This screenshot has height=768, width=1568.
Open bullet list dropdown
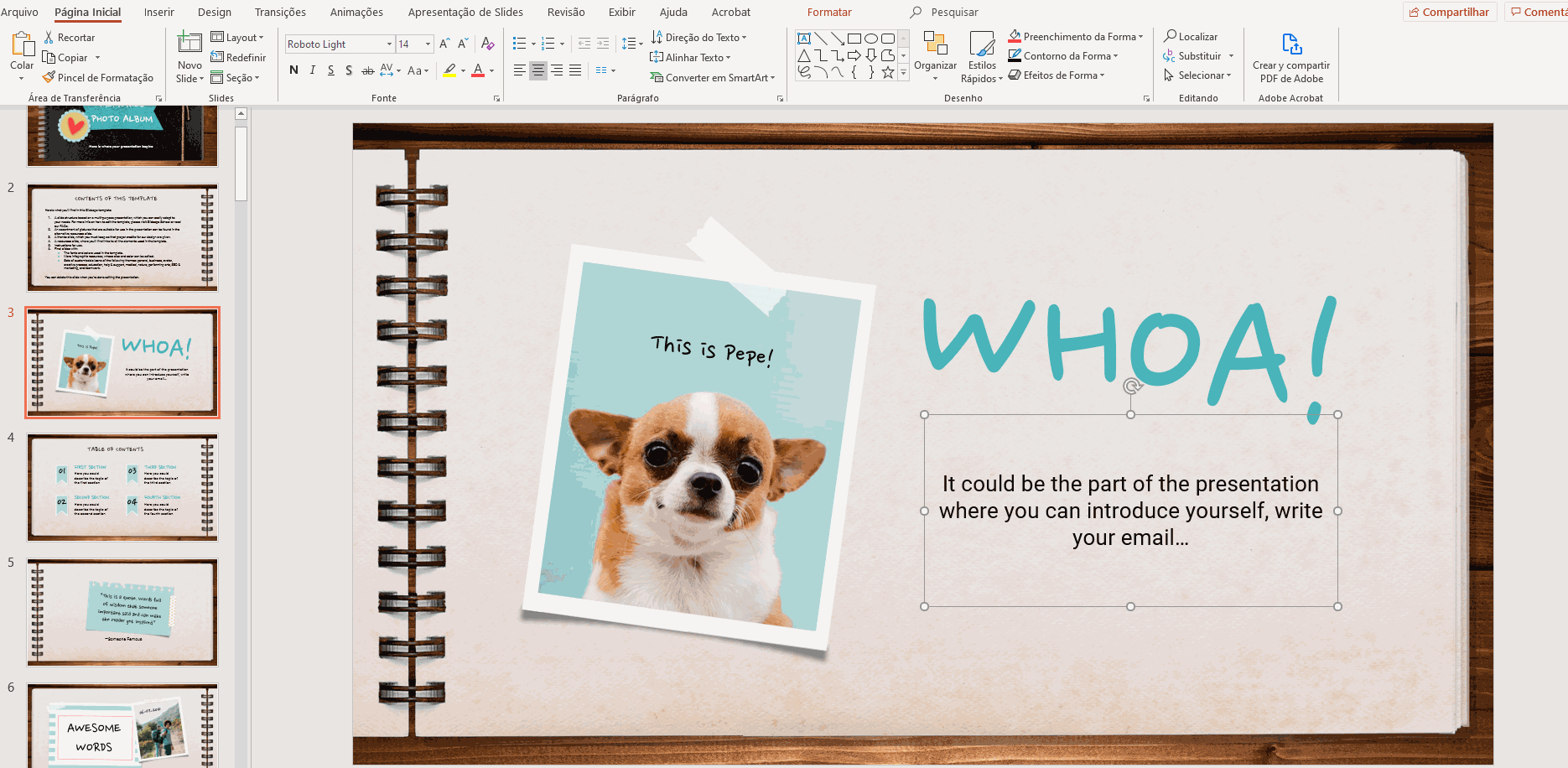coord(533,44)
